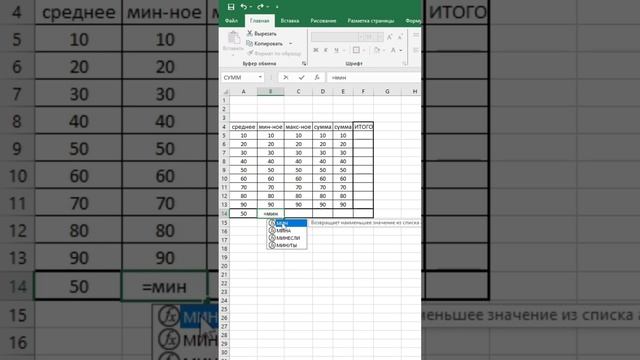Click the font color A icon
The image size is (640, 360).
(x=393, y=50)
